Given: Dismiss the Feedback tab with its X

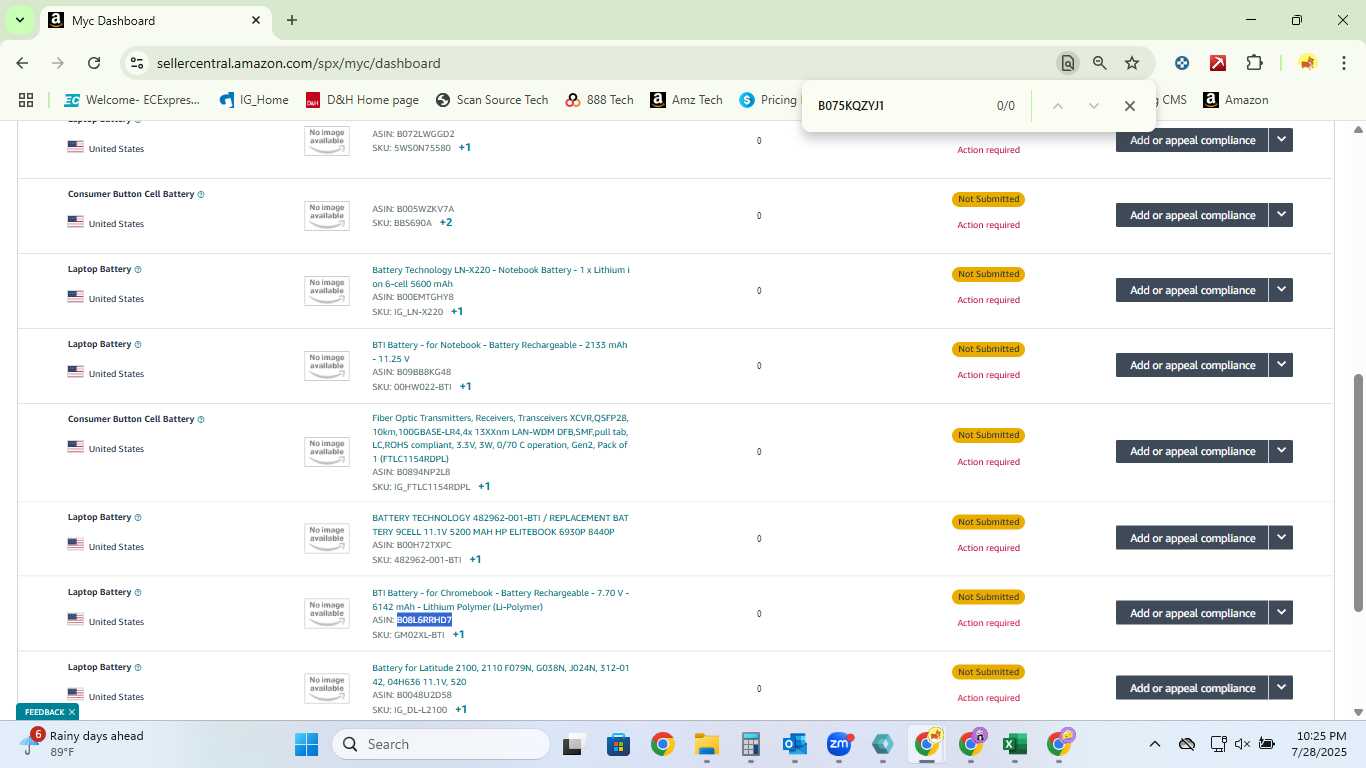Looking at the screenshot, I should tap(72, 712).
